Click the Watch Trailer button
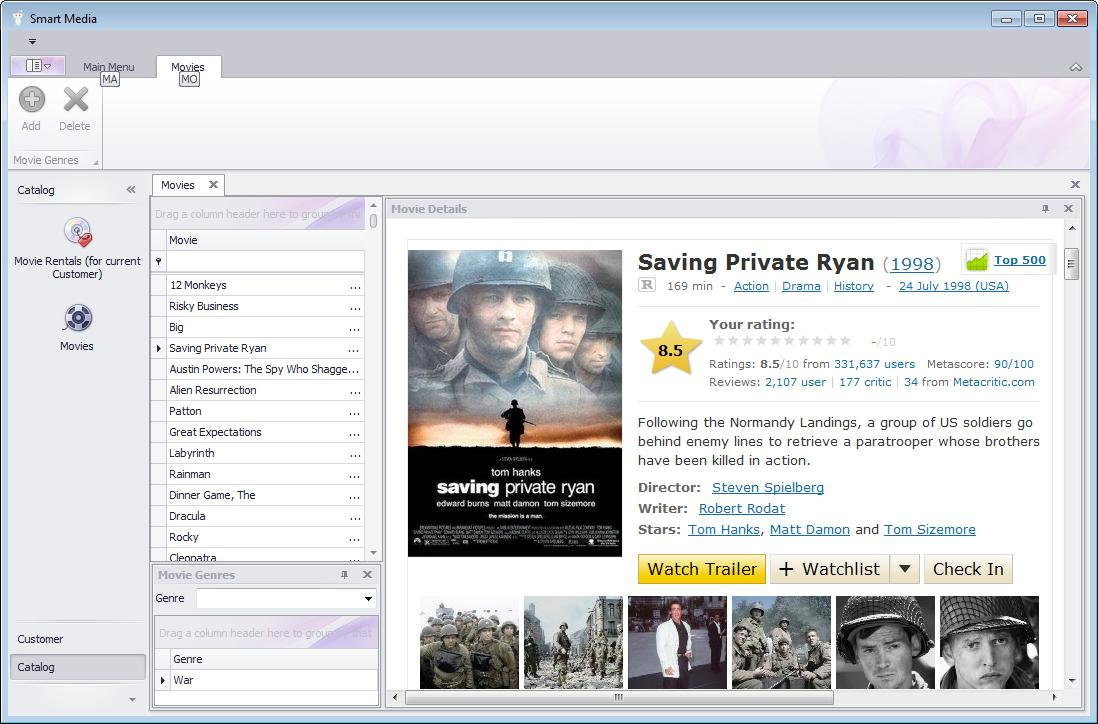The image size is (1098, 724). [x=702, y=569]
